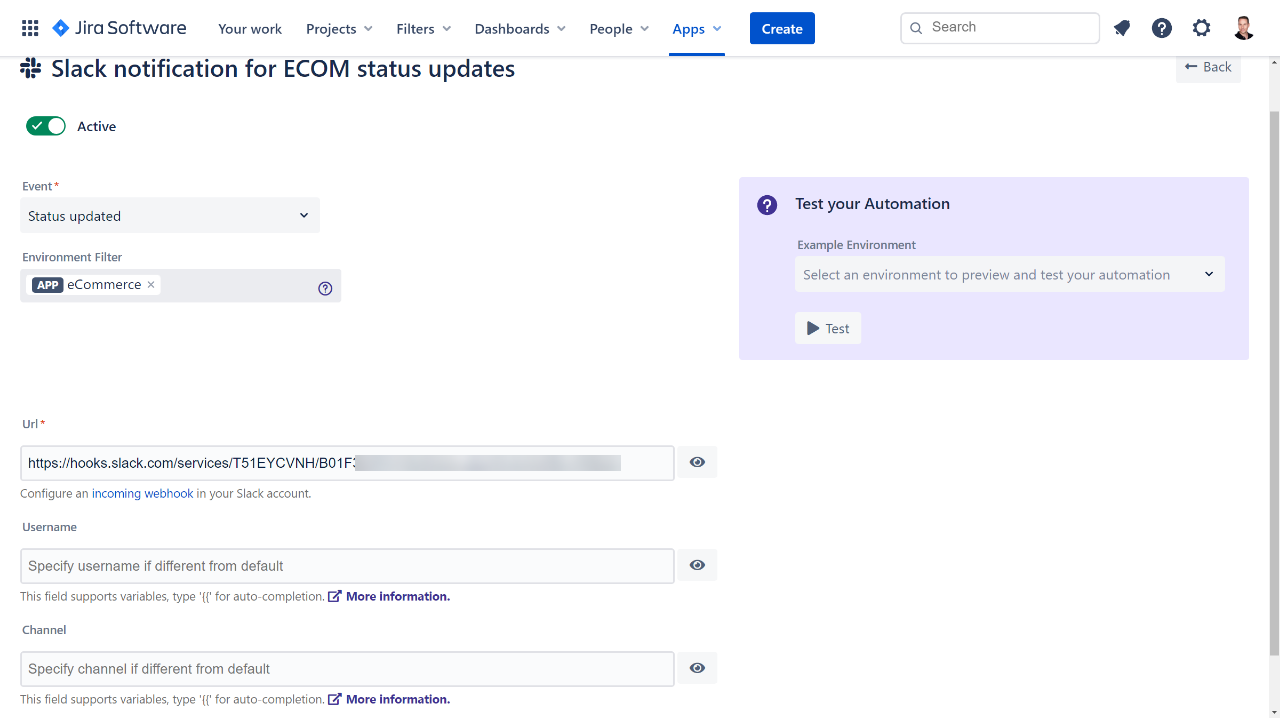This screenshot has height=720, width=1280.
Task: Expand the Example Environment dropdown
Action: (x=1009, y=275)
